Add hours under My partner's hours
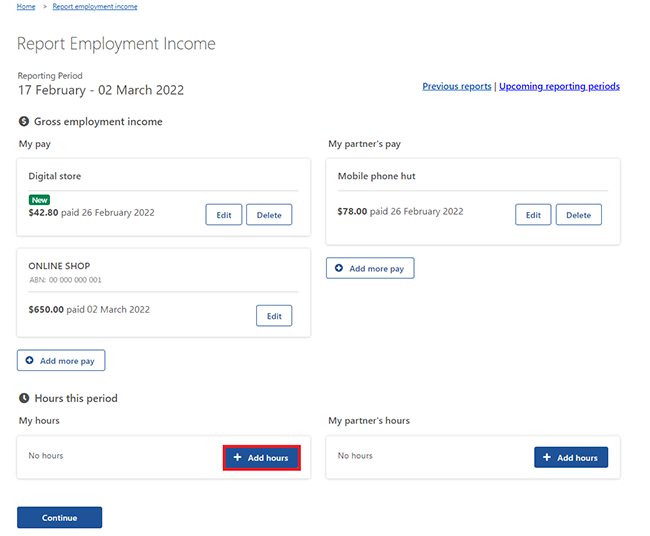 click(570, 457)
